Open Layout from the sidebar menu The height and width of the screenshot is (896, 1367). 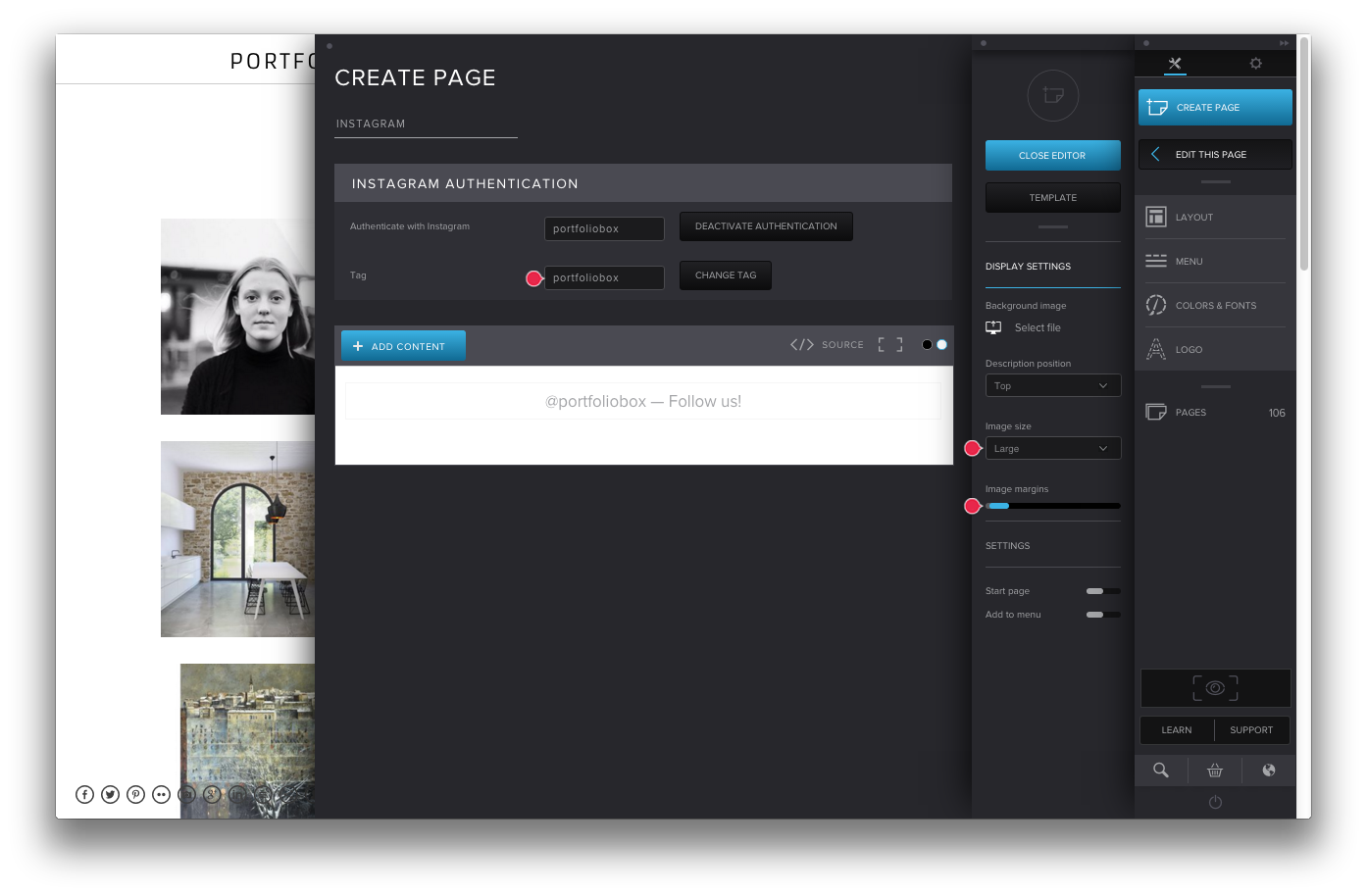click(x=1215, y=217)
